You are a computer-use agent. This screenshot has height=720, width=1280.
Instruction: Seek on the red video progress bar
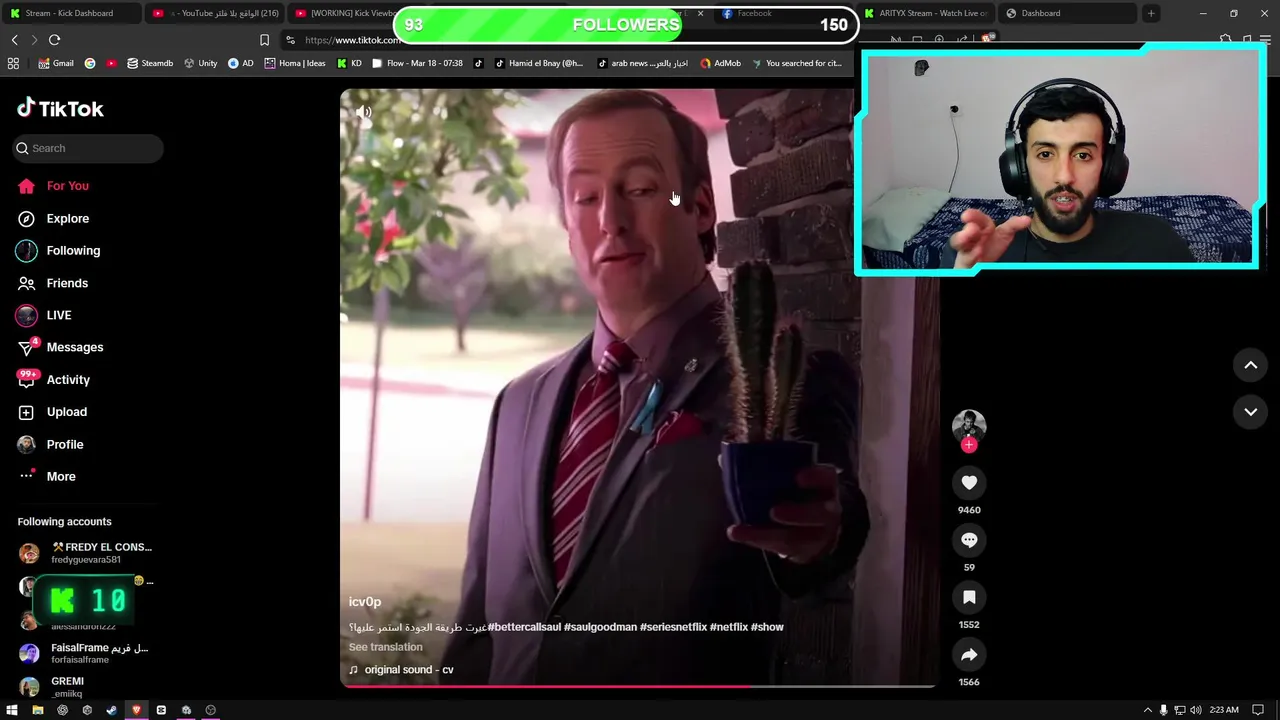point(638,686)
